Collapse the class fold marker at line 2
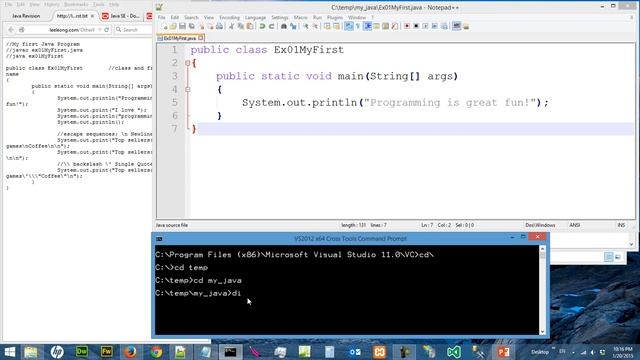This screenshot has height=360, width=640. click(188, 63)
